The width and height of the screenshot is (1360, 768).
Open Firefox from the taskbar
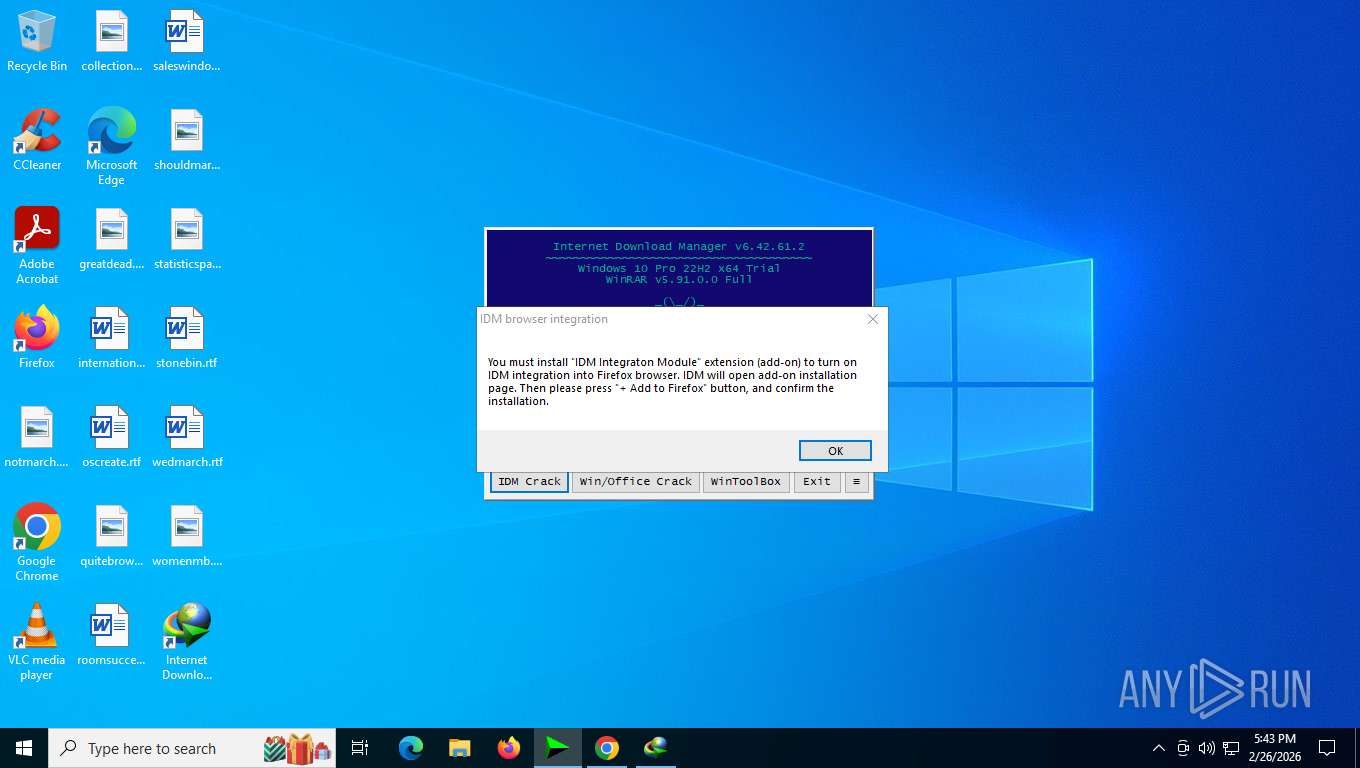(509, 748)
